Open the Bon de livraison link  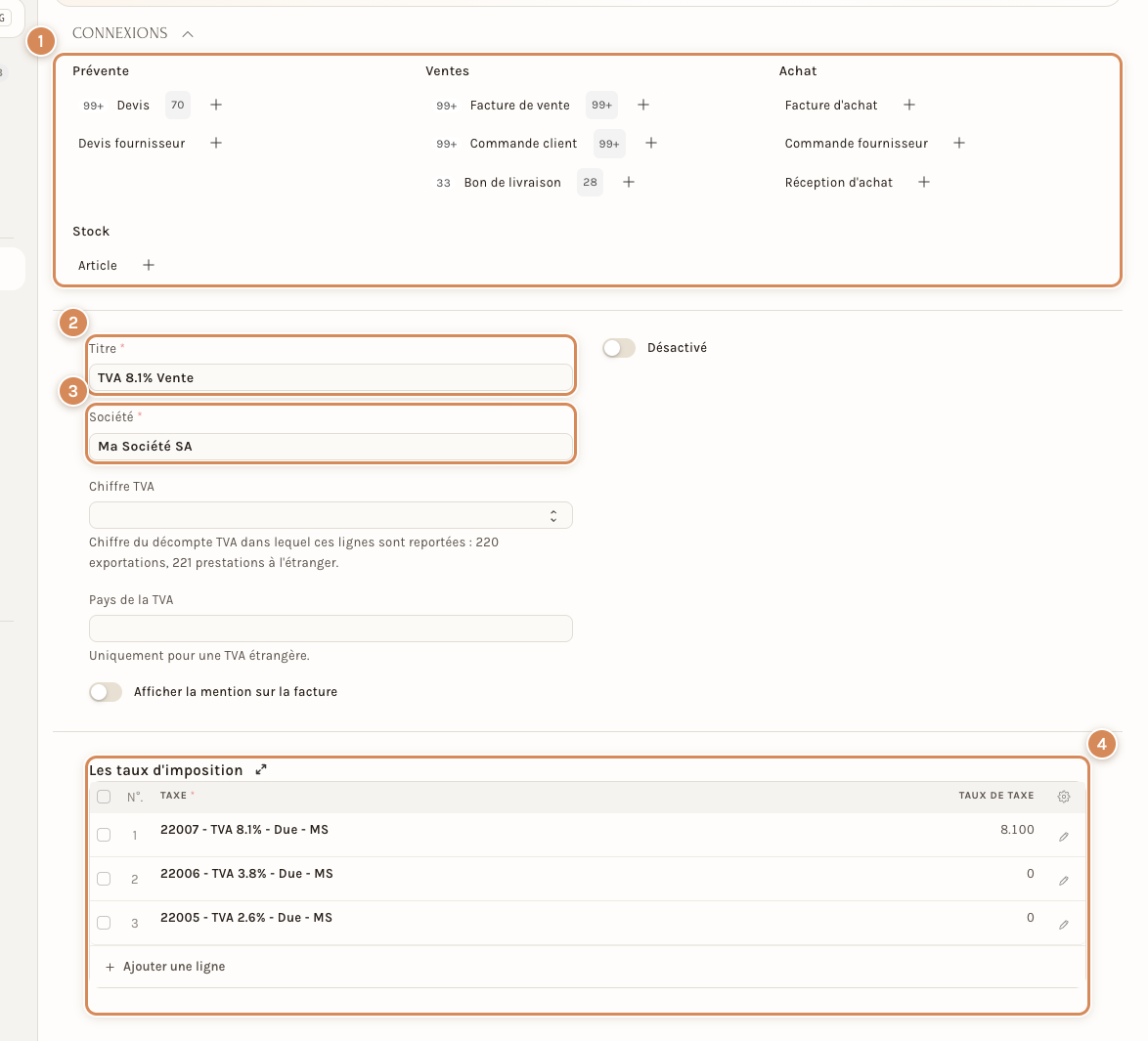tap(512, 182)
